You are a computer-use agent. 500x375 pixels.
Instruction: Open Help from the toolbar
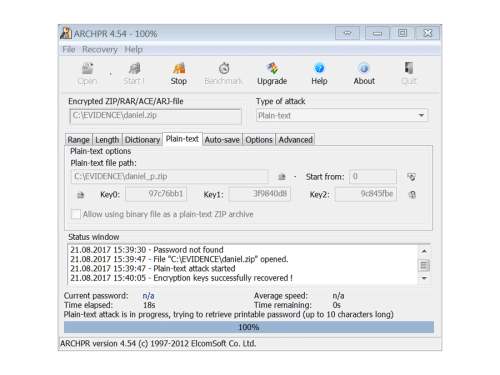tap(319, 74)
